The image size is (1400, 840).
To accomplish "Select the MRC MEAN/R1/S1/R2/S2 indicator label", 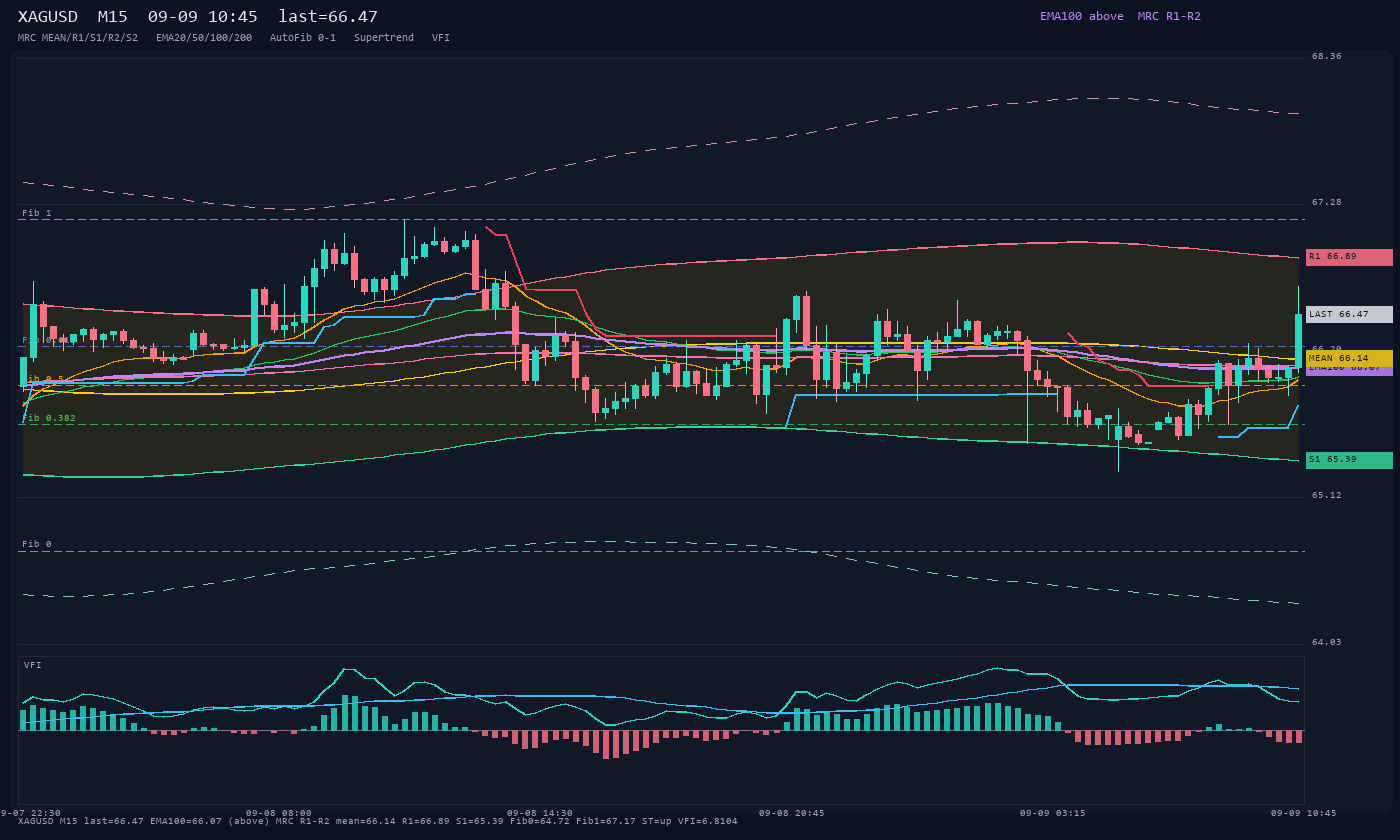I will coord(78,38).
